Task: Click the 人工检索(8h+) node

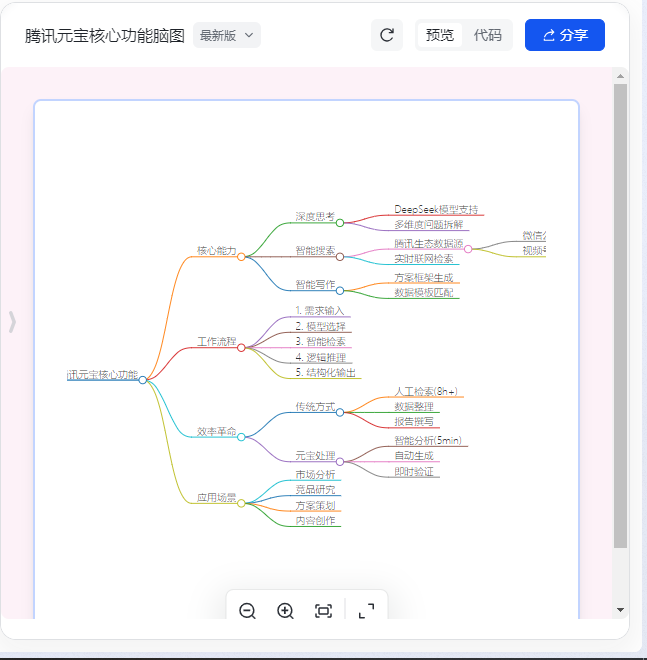Action: (x=426, y=391)
